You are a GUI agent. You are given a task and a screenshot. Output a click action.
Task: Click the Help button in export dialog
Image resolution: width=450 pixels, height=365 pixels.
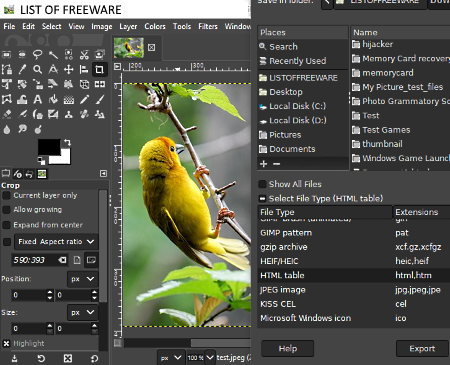pyautogui.click(x=288, y=349)
